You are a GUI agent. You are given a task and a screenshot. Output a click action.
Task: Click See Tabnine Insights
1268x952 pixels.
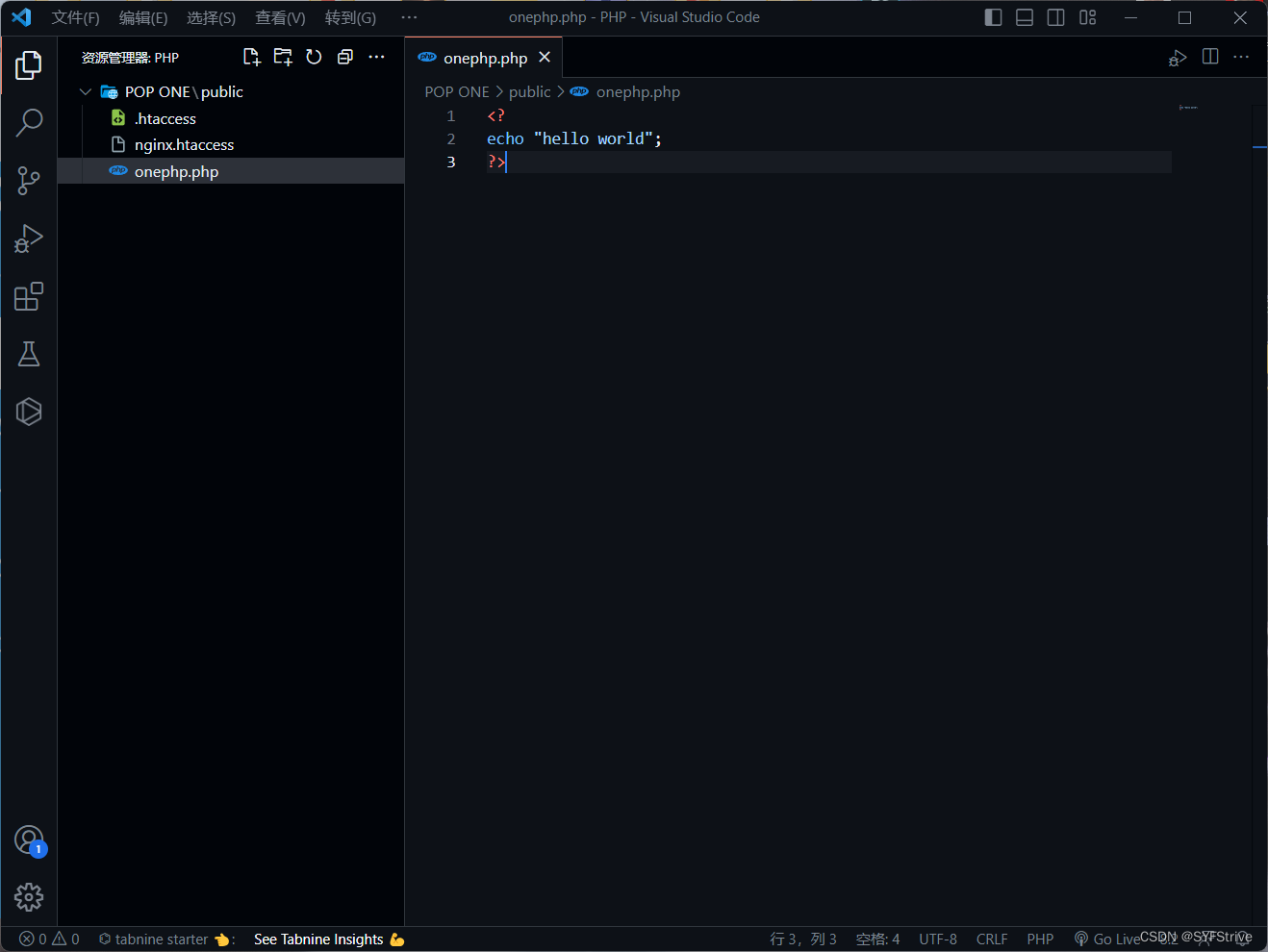329,939
